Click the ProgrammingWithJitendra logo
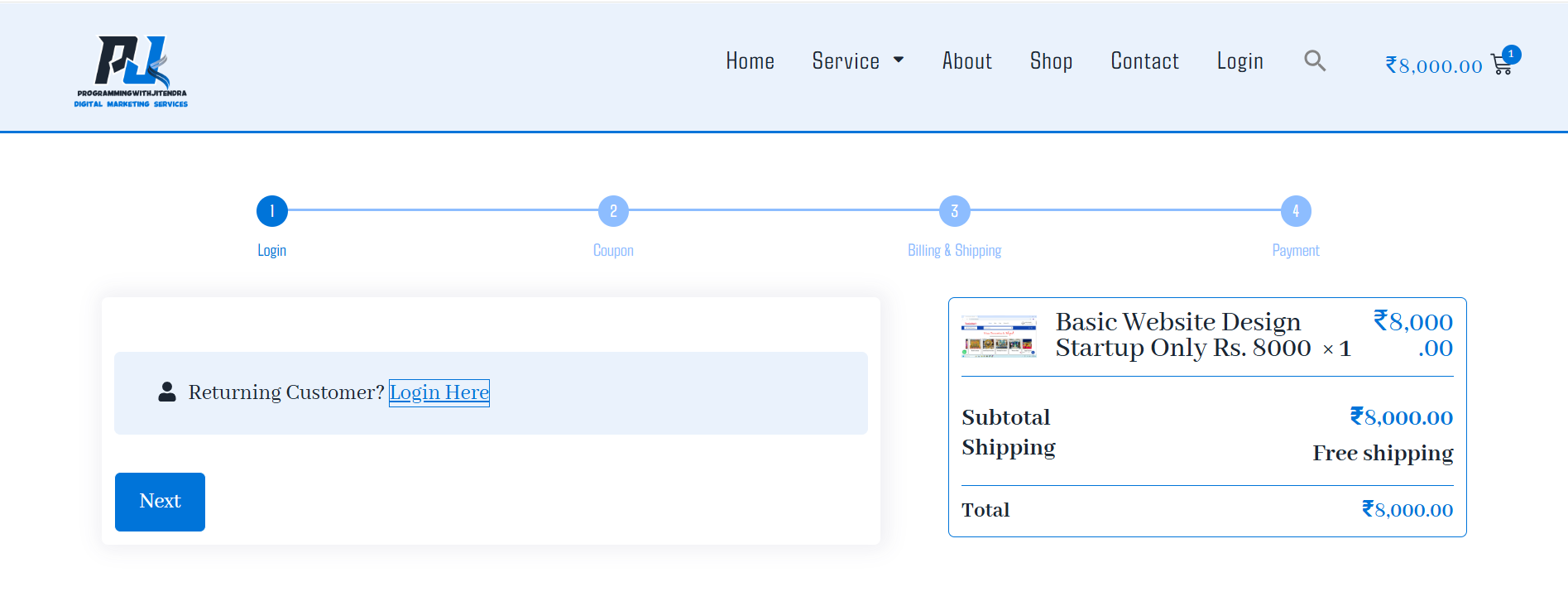Screen dimensions: 1568x606 coord(131,71)
